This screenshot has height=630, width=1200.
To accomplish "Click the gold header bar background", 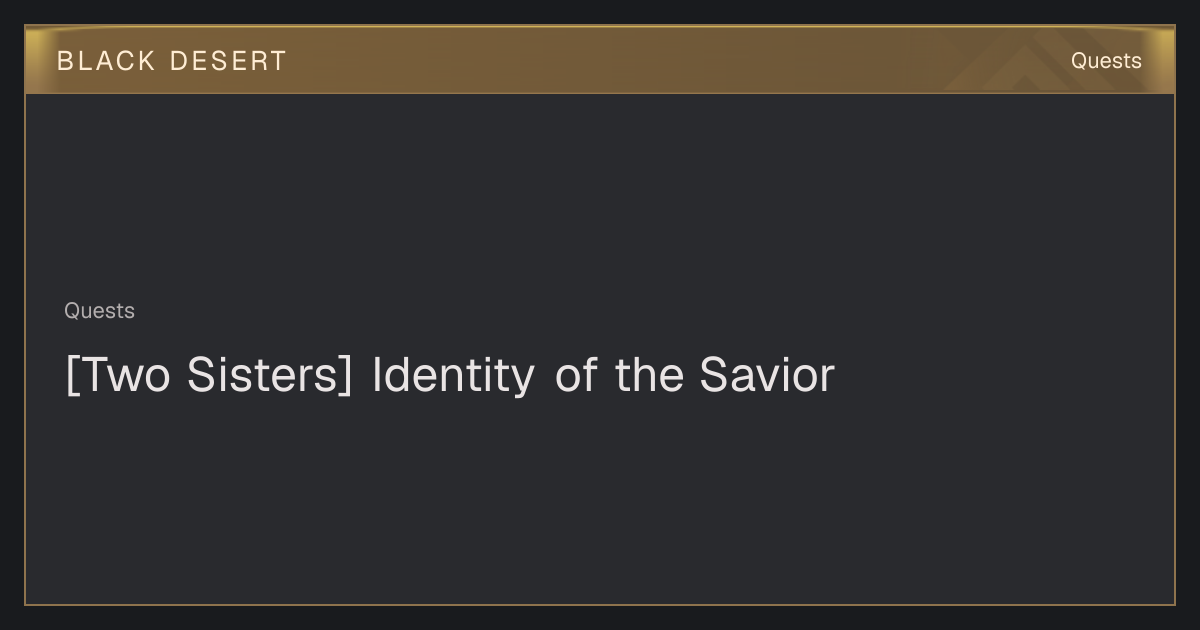I will [600, 60].
